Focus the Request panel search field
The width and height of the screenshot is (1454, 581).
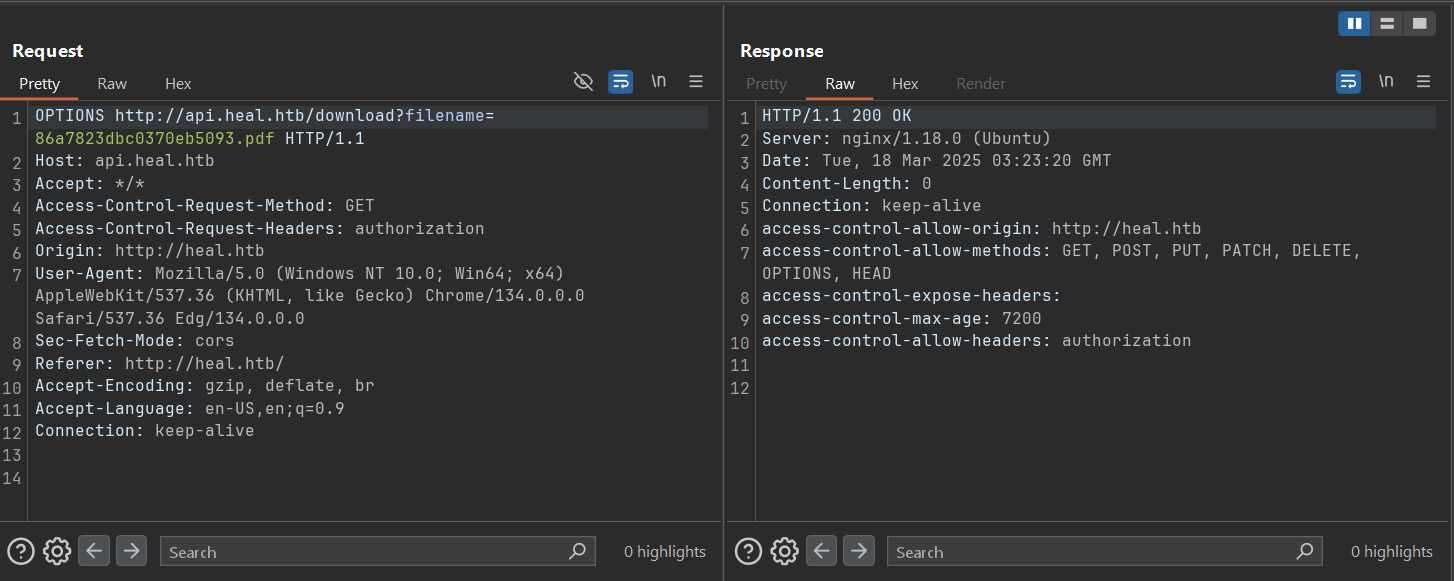coord(377,551)
